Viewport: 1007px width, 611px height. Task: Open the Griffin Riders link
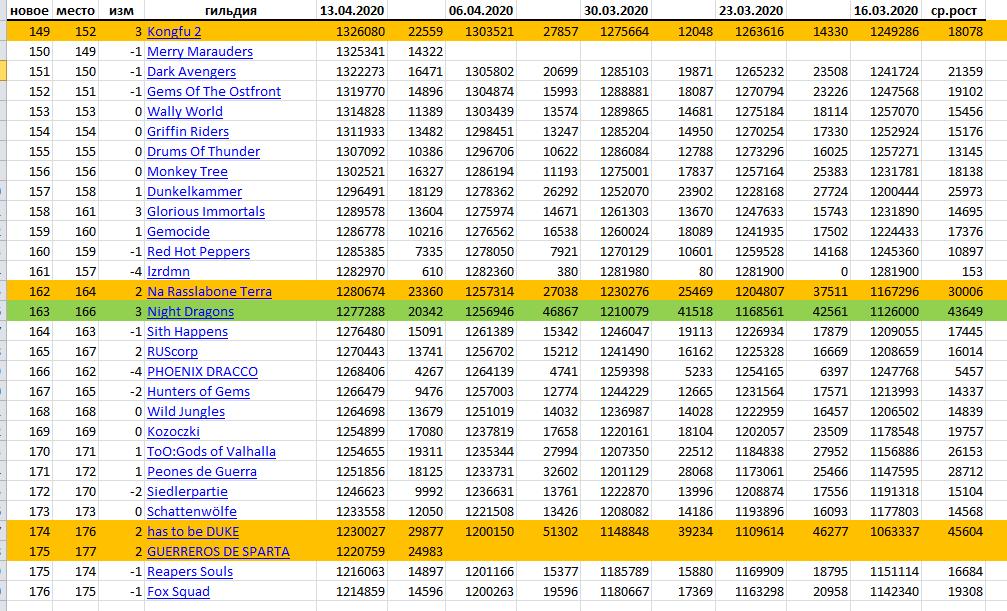188,131
